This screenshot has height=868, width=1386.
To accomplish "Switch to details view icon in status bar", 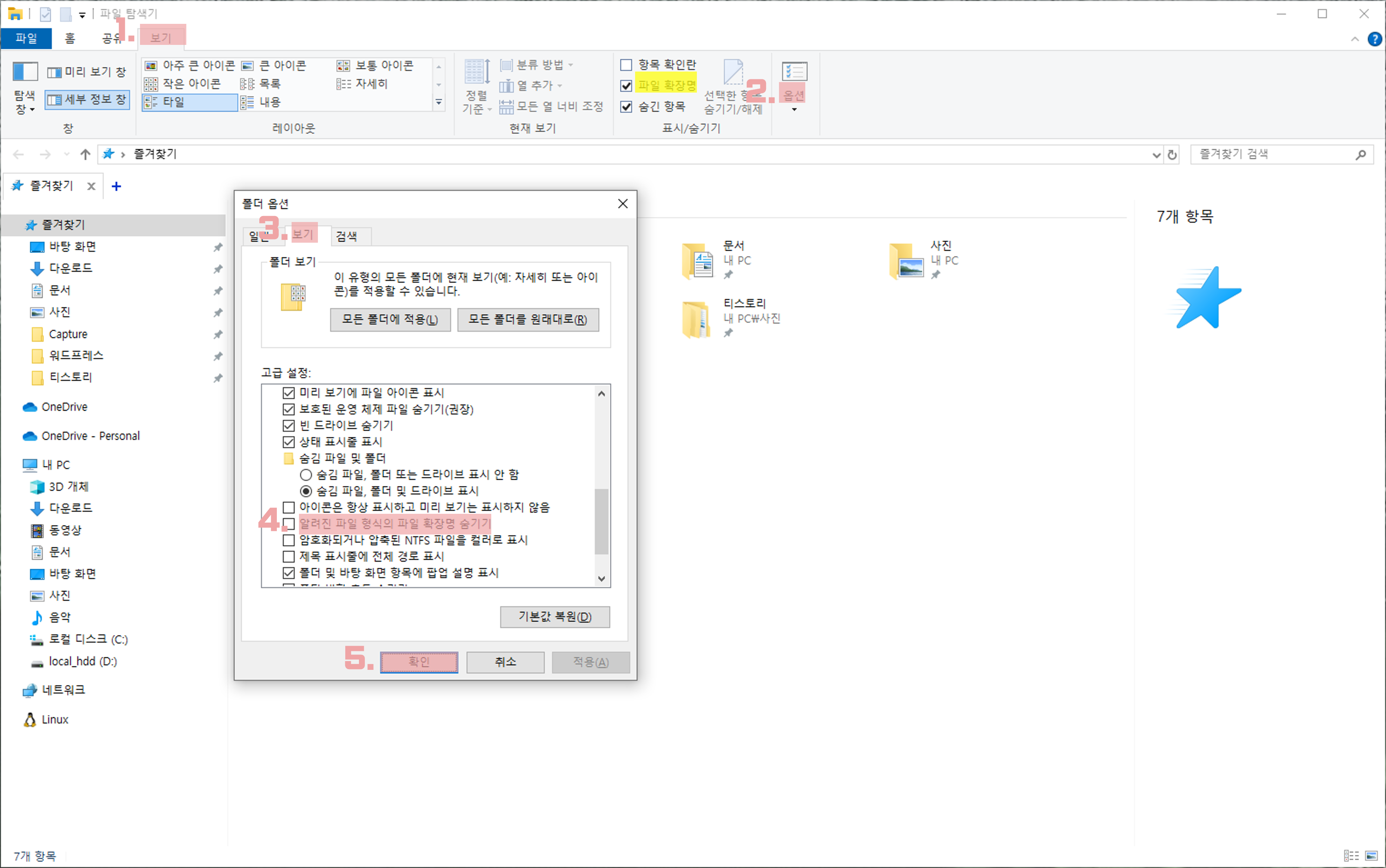I will [x=1351, y=855].
